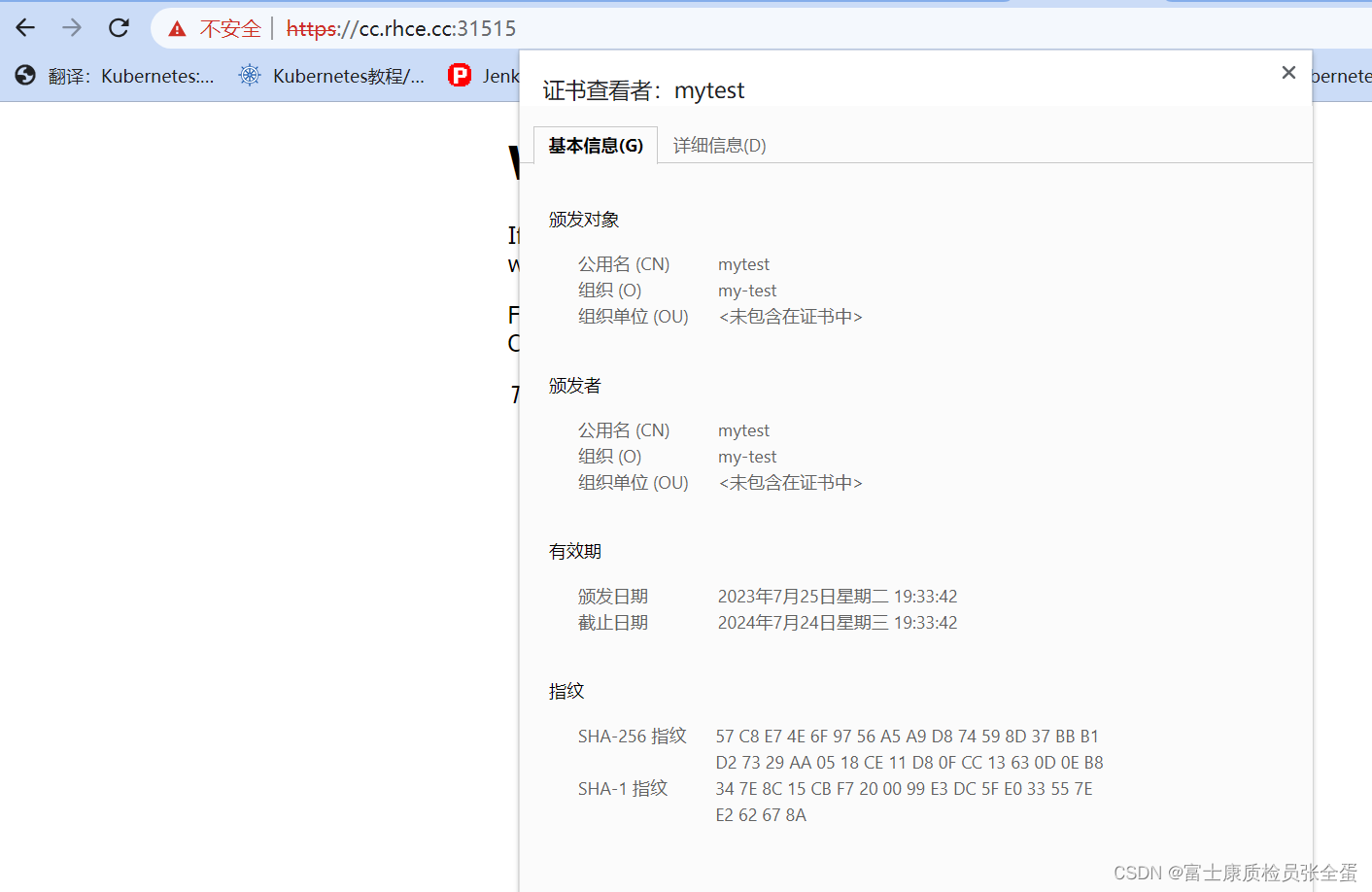Click SHA-1 fingerprint line E2 62 67 8A
This screenshot has height=892, width=1372.
click(761, 815)
